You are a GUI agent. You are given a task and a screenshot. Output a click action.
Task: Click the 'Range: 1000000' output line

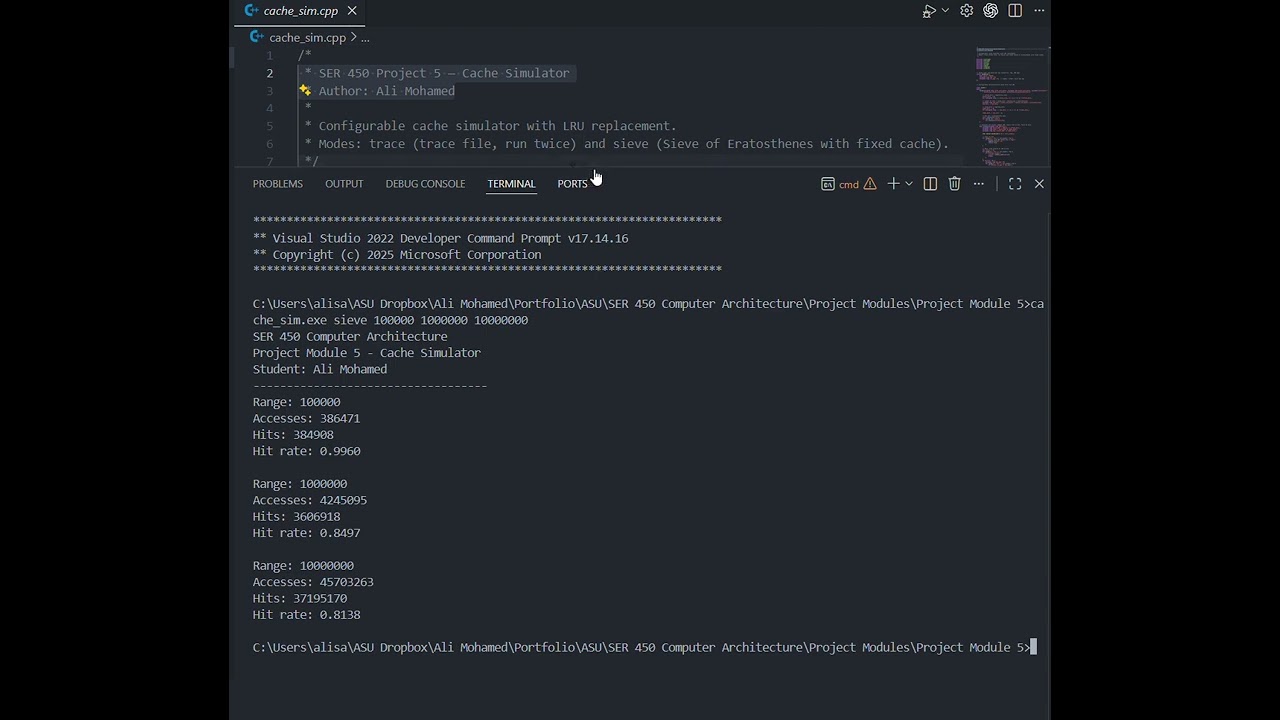(x=300, y=484)
